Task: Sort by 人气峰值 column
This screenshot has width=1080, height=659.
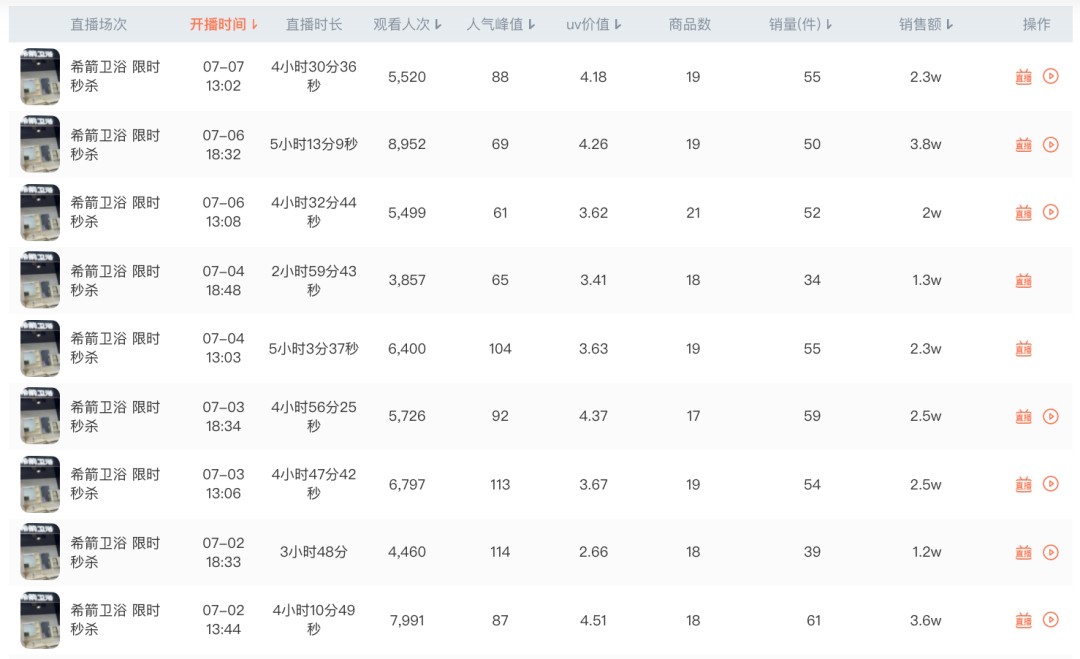Action: tap(501, 24)
